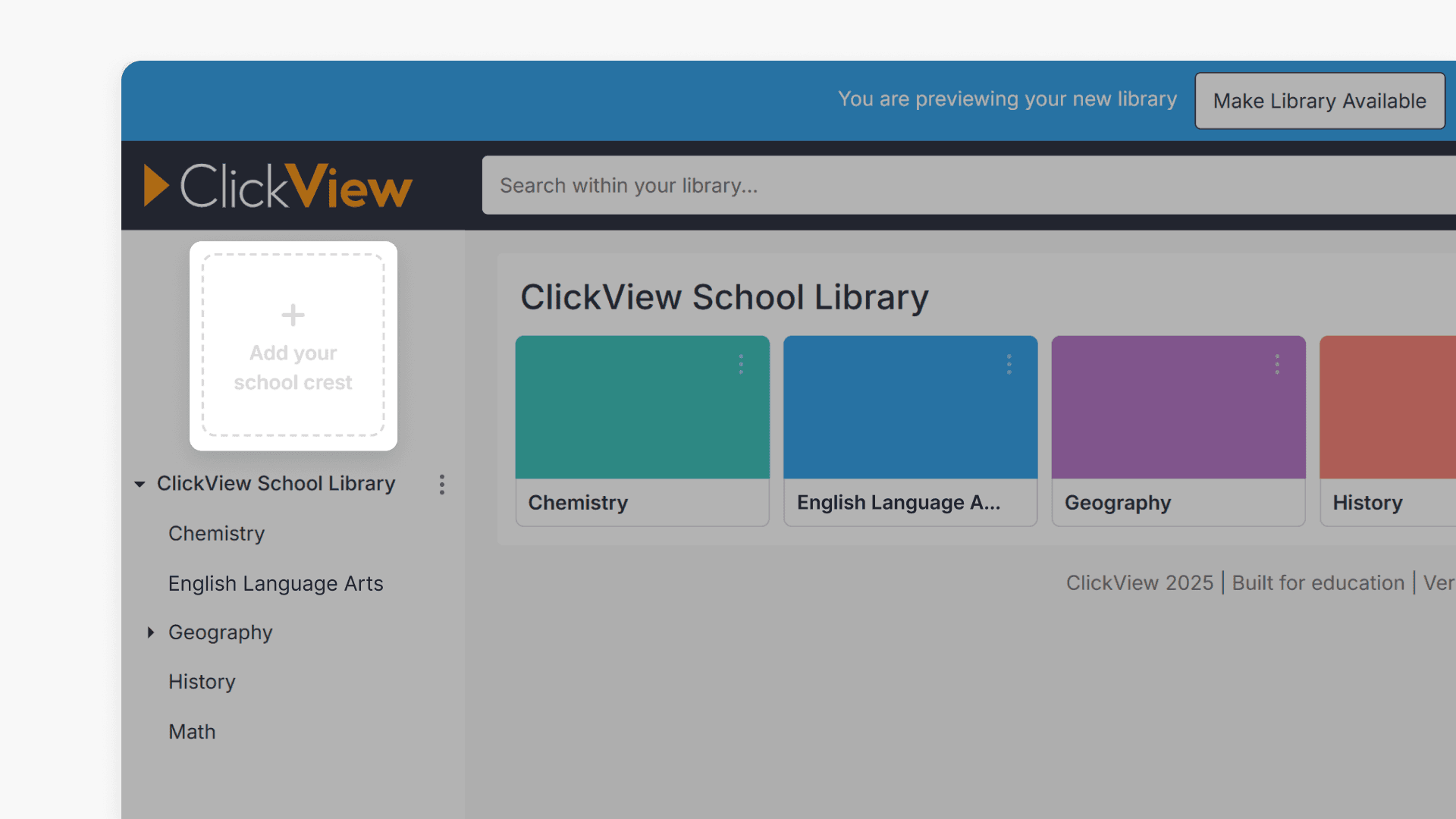Select Chemistry in the sidebar
This screenshot has width=1456, height=819.
(x=216, y=533)
